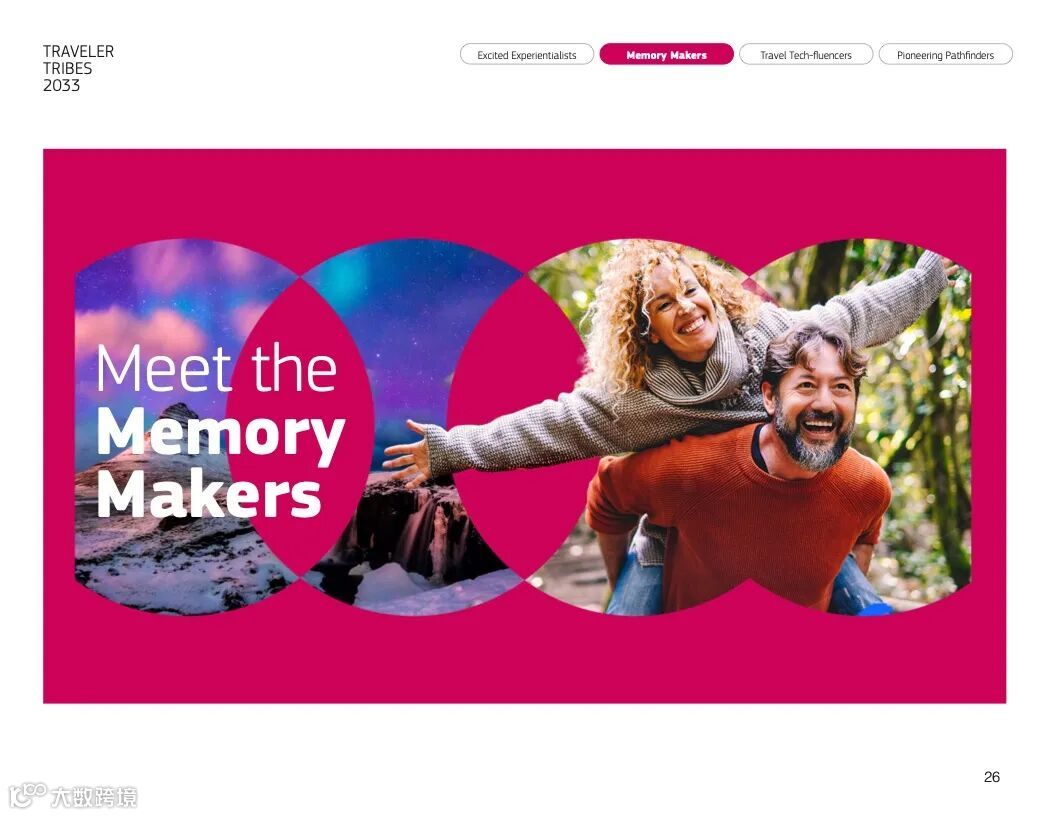This screenshot has width=1056, height=816.
Task: Click page number 26
Action: [991, 776]
